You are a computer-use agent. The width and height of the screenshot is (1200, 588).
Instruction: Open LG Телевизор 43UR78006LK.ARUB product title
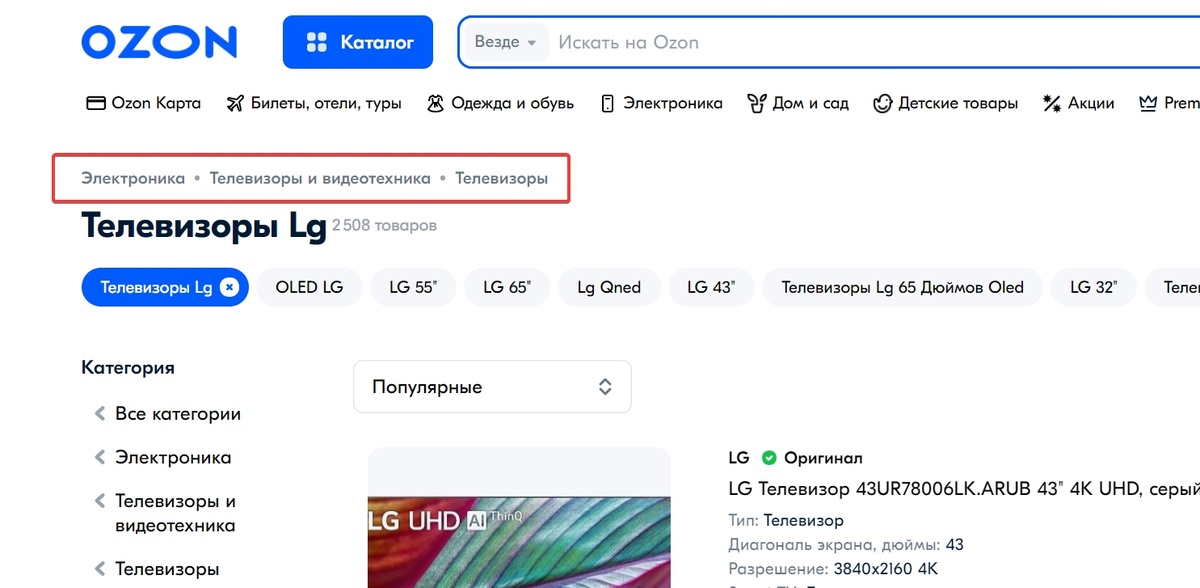964,489
